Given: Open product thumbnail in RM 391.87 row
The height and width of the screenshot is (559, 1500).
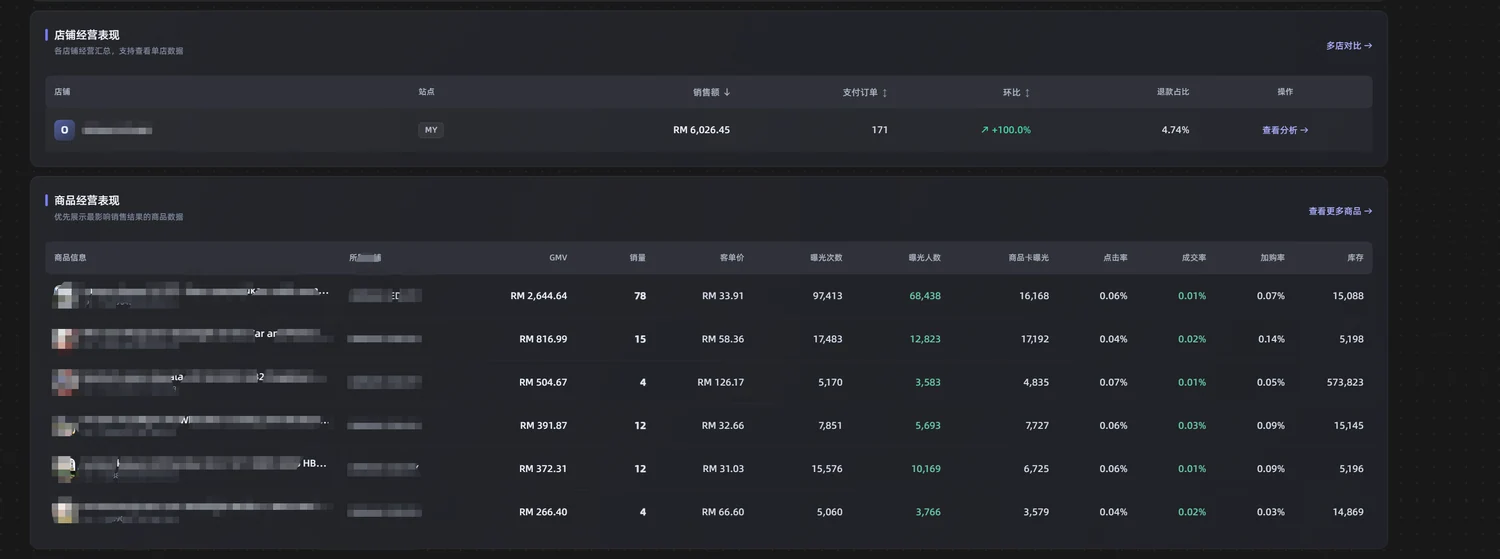Looking at the screenshot, I should [64, 425].
